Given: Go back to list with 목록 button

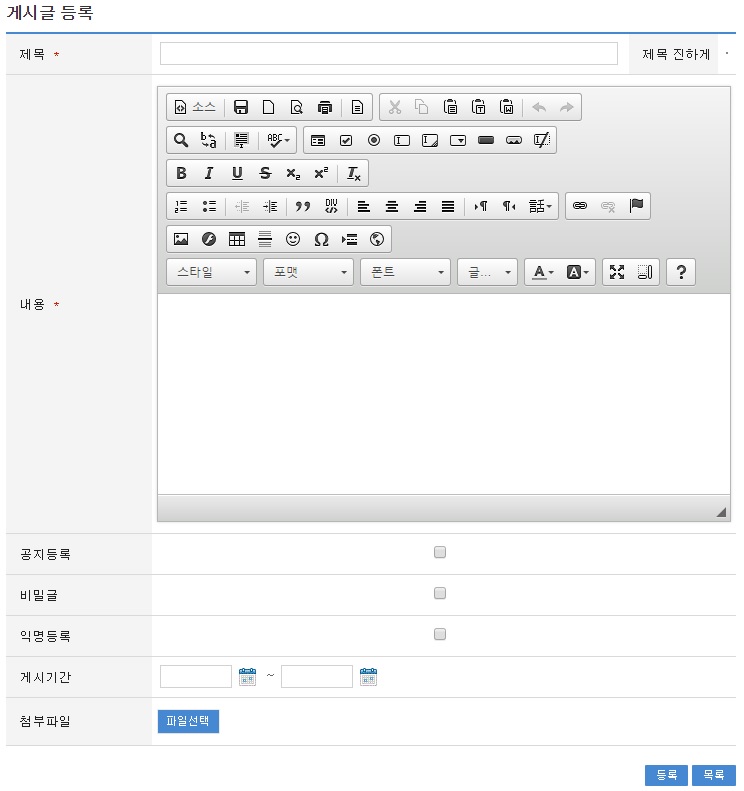Looking at the screenshot, I should click(x=713, y=775).
